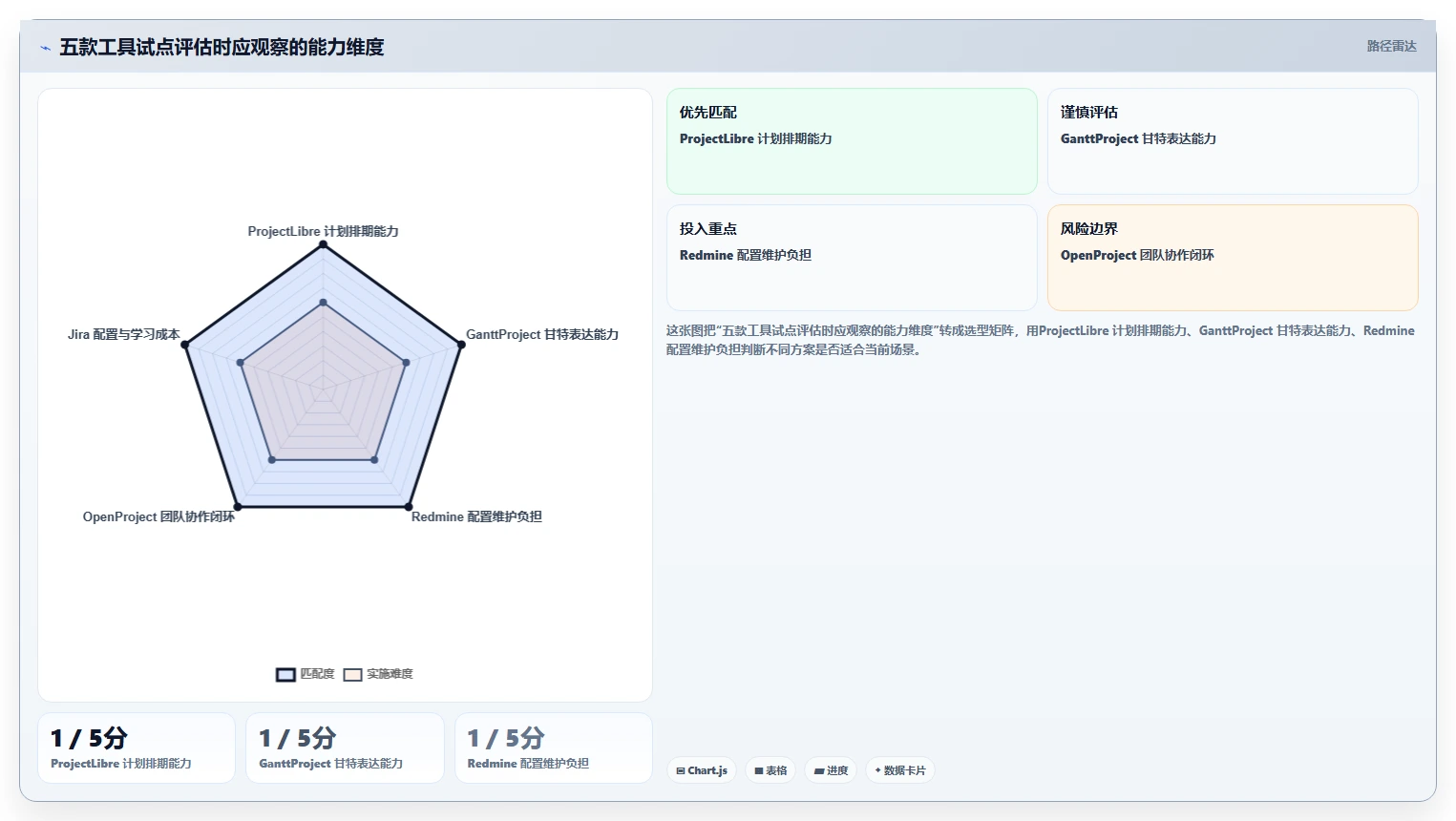Screen dimensions: 1456x821
Task: Click the ProjectLibre 计划排期能力 radar axis label
Action: point(323,231)
